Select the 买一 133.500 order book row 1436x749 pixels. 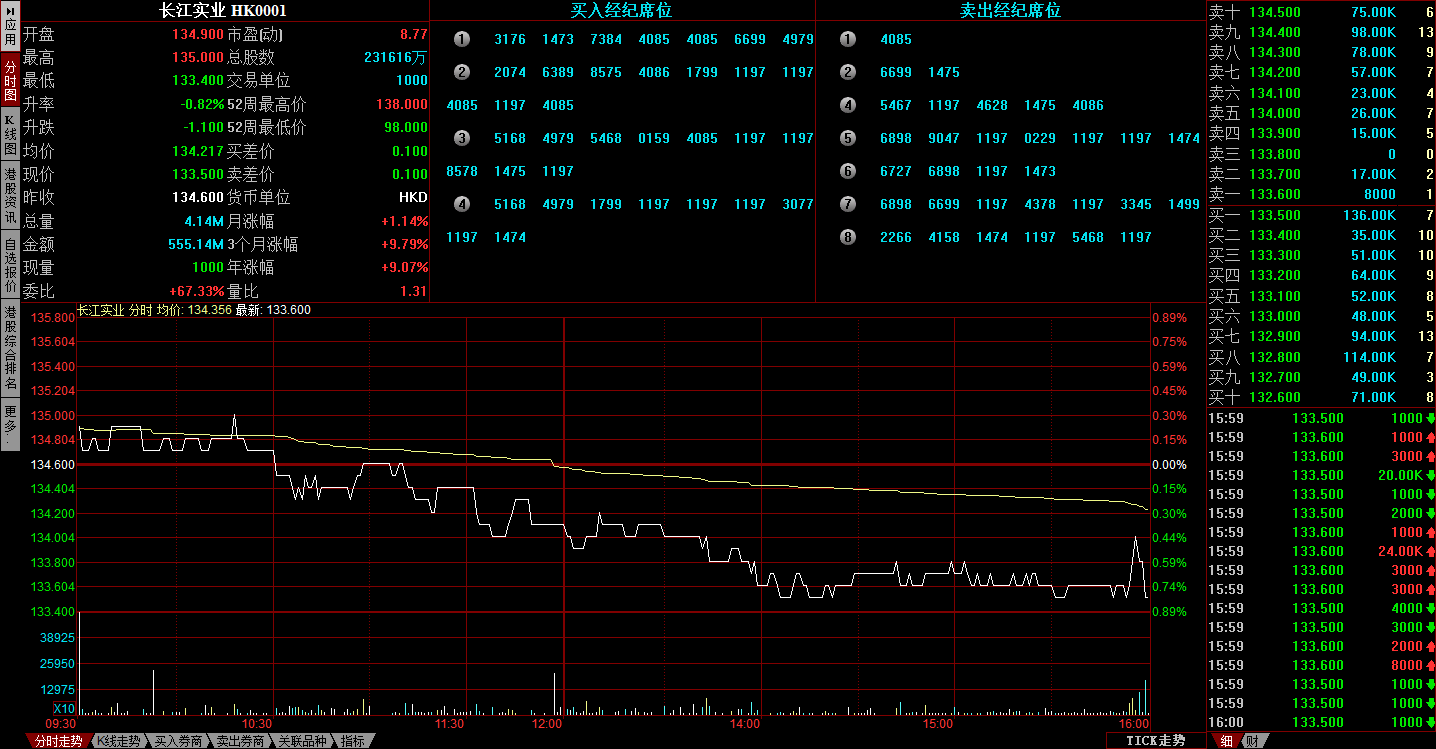coord(1321,215)
